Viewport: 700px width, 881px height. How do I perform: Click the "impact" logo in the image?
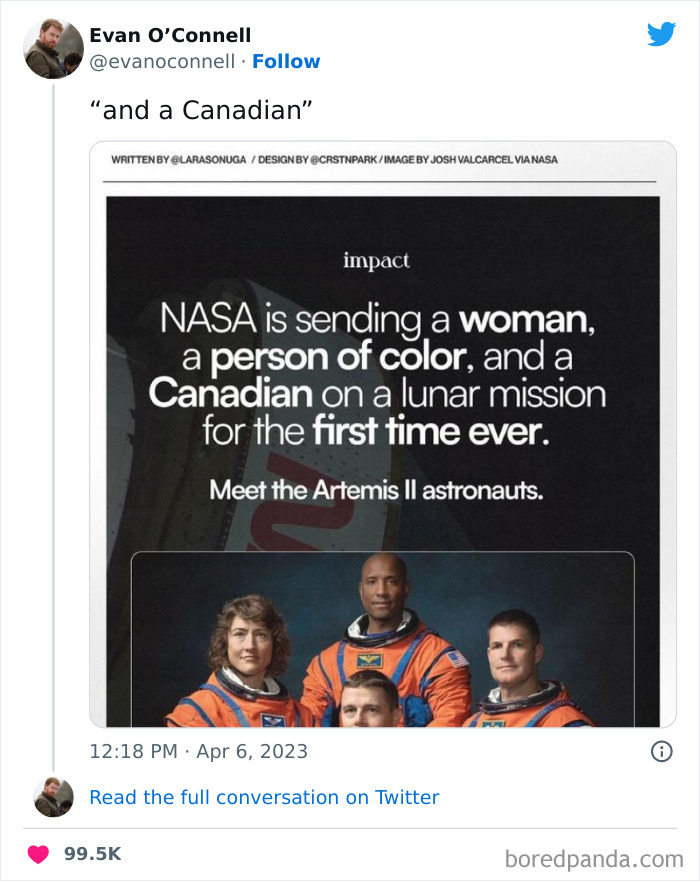click(x=376, y=261)
